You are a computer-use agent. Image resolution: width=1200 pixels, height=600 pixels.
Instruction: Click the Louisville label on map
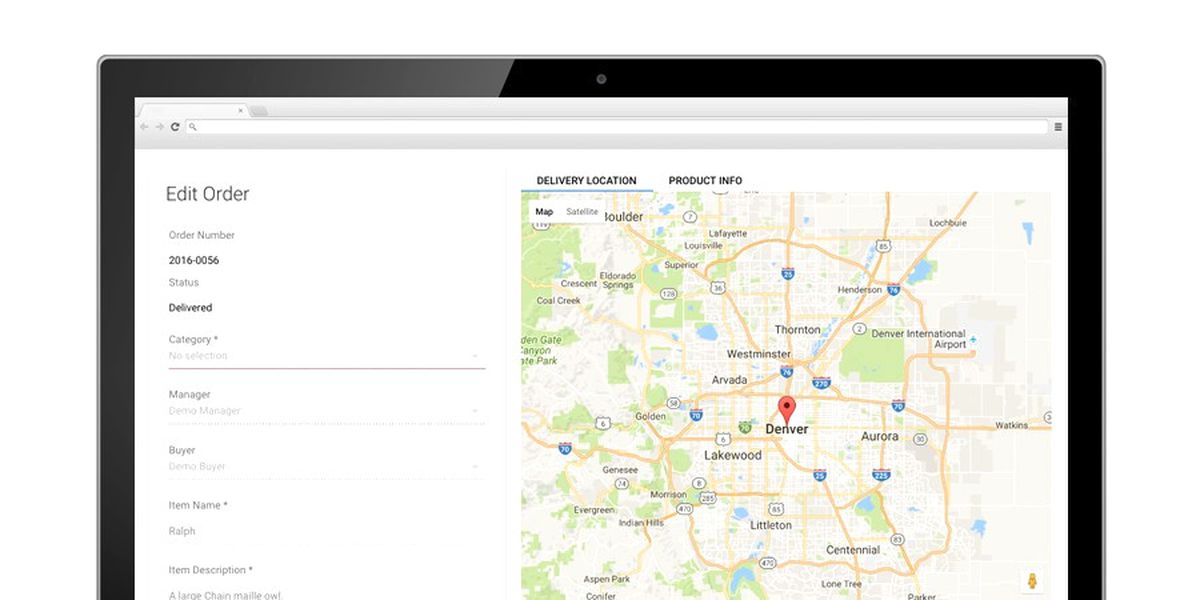pos(703,245)
